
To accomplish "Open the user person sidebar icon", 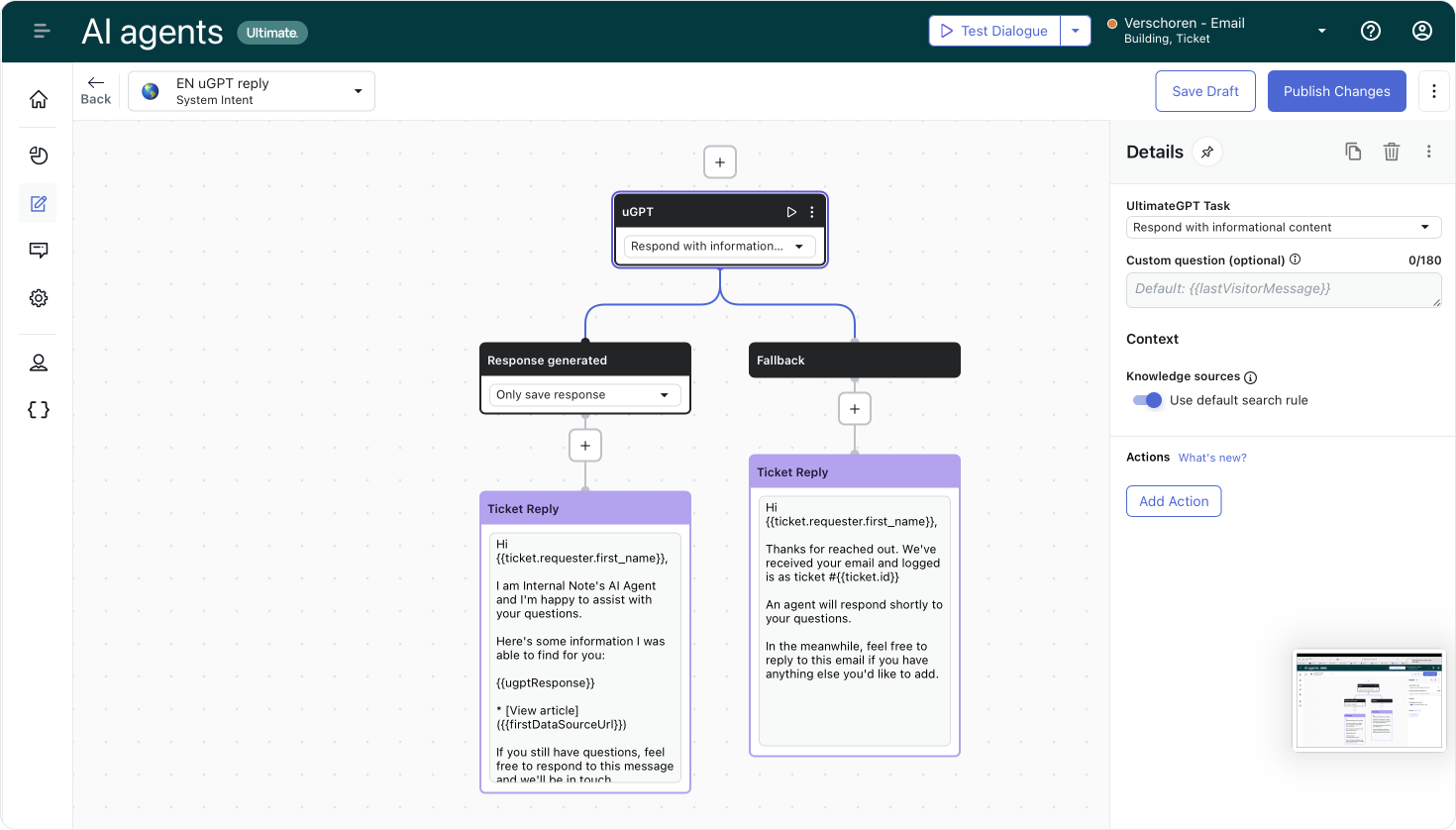I will [39, 363].
